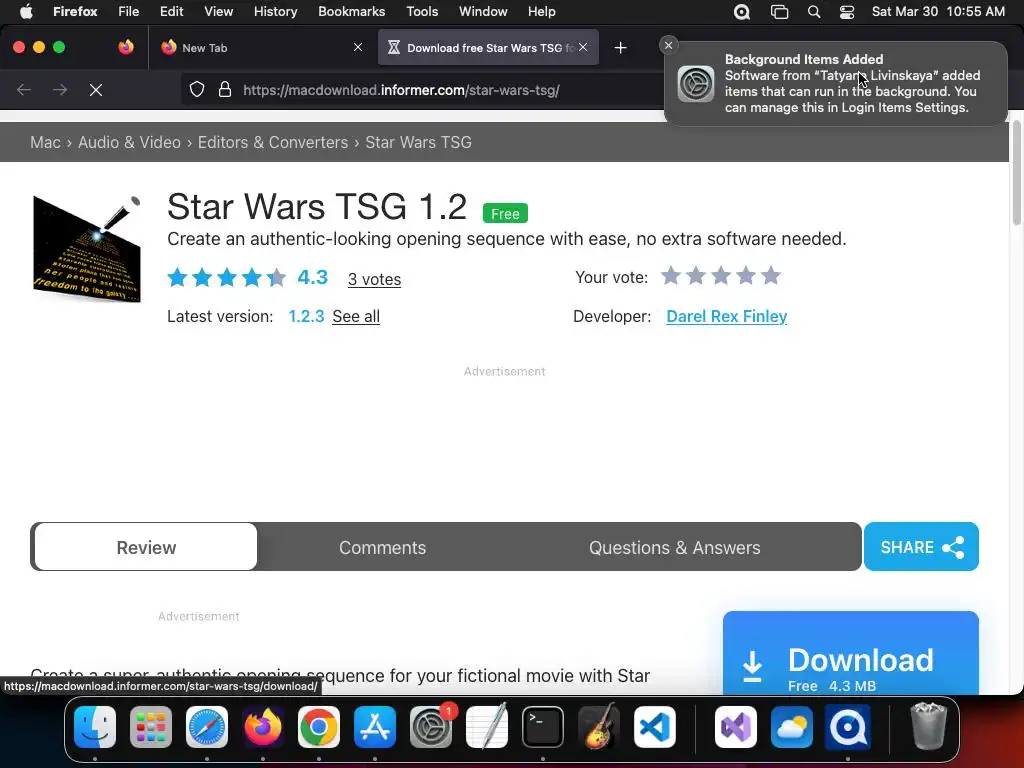Click the See all versions link

coord(356,317)
